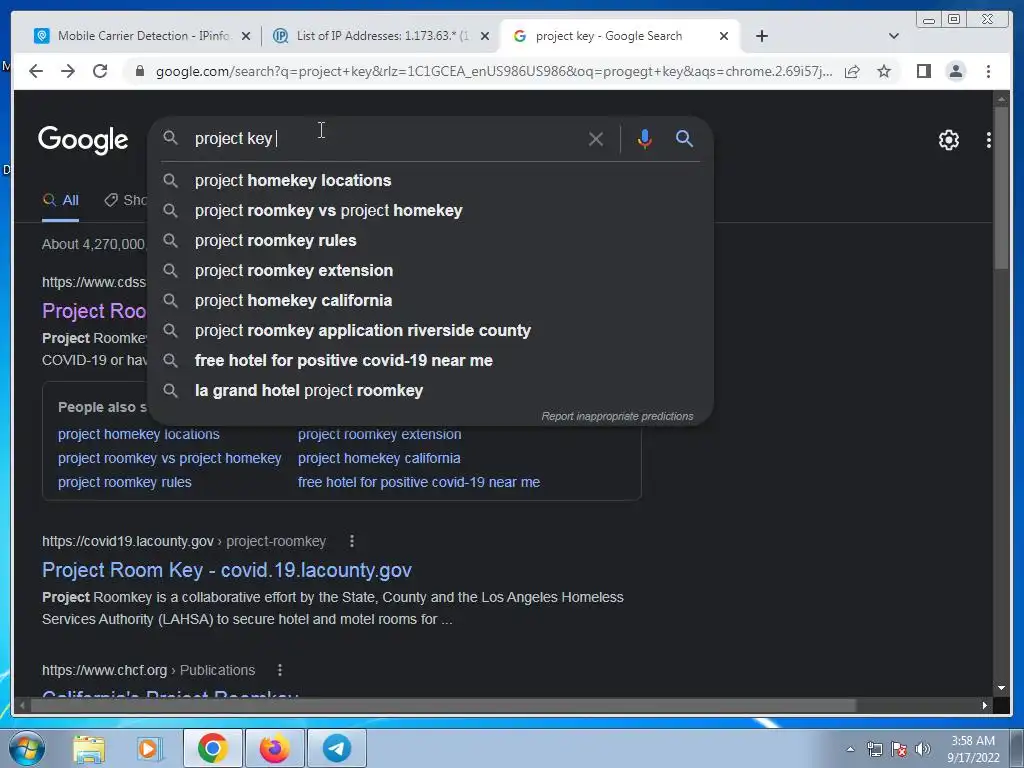The height and width of the screenshot is (768, 1024).
Task: Open related search free hotel for positive covid-19
Action: click(x=419, y=482)
